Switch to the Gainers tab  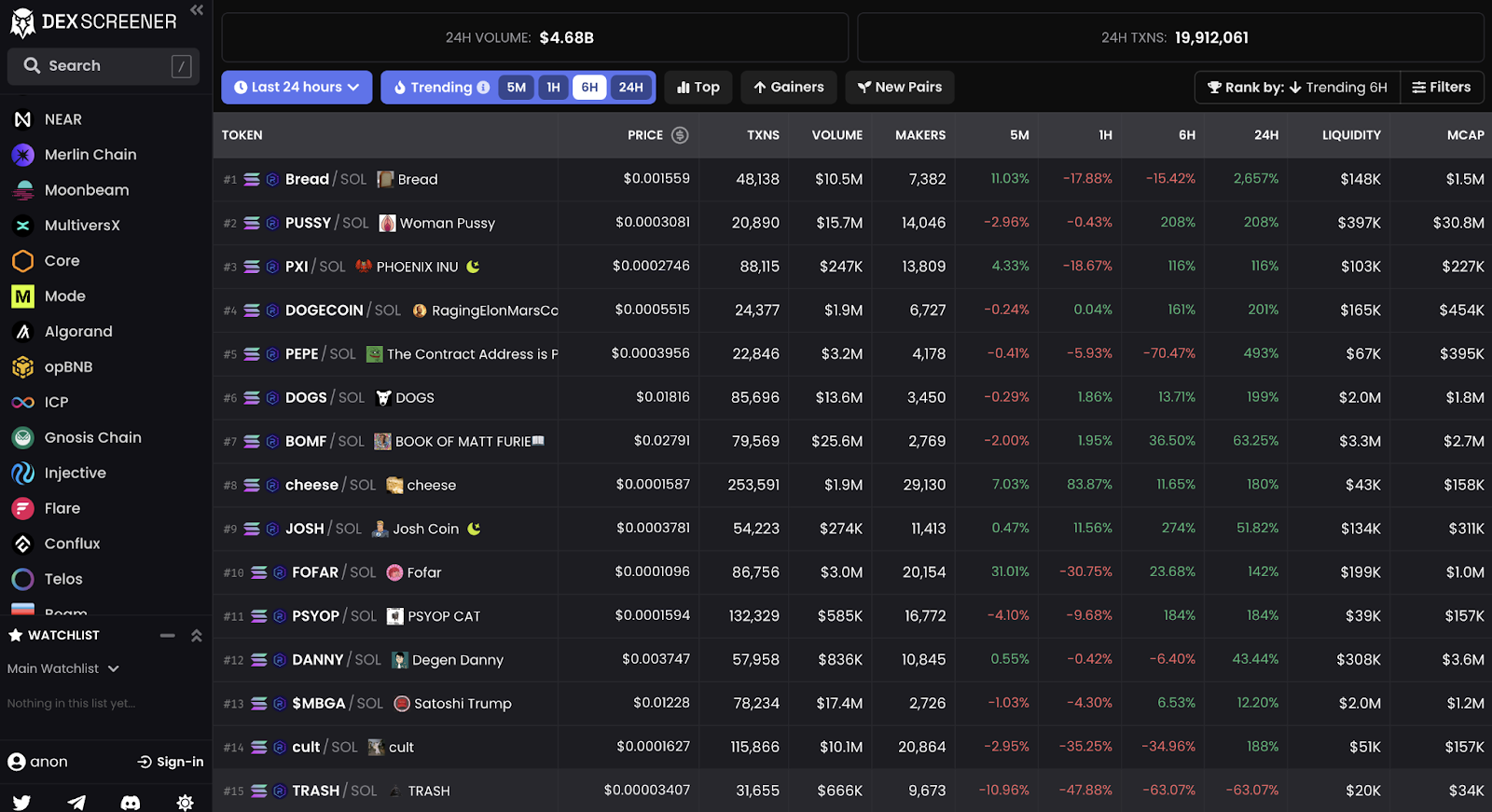[x=789, y=88]
